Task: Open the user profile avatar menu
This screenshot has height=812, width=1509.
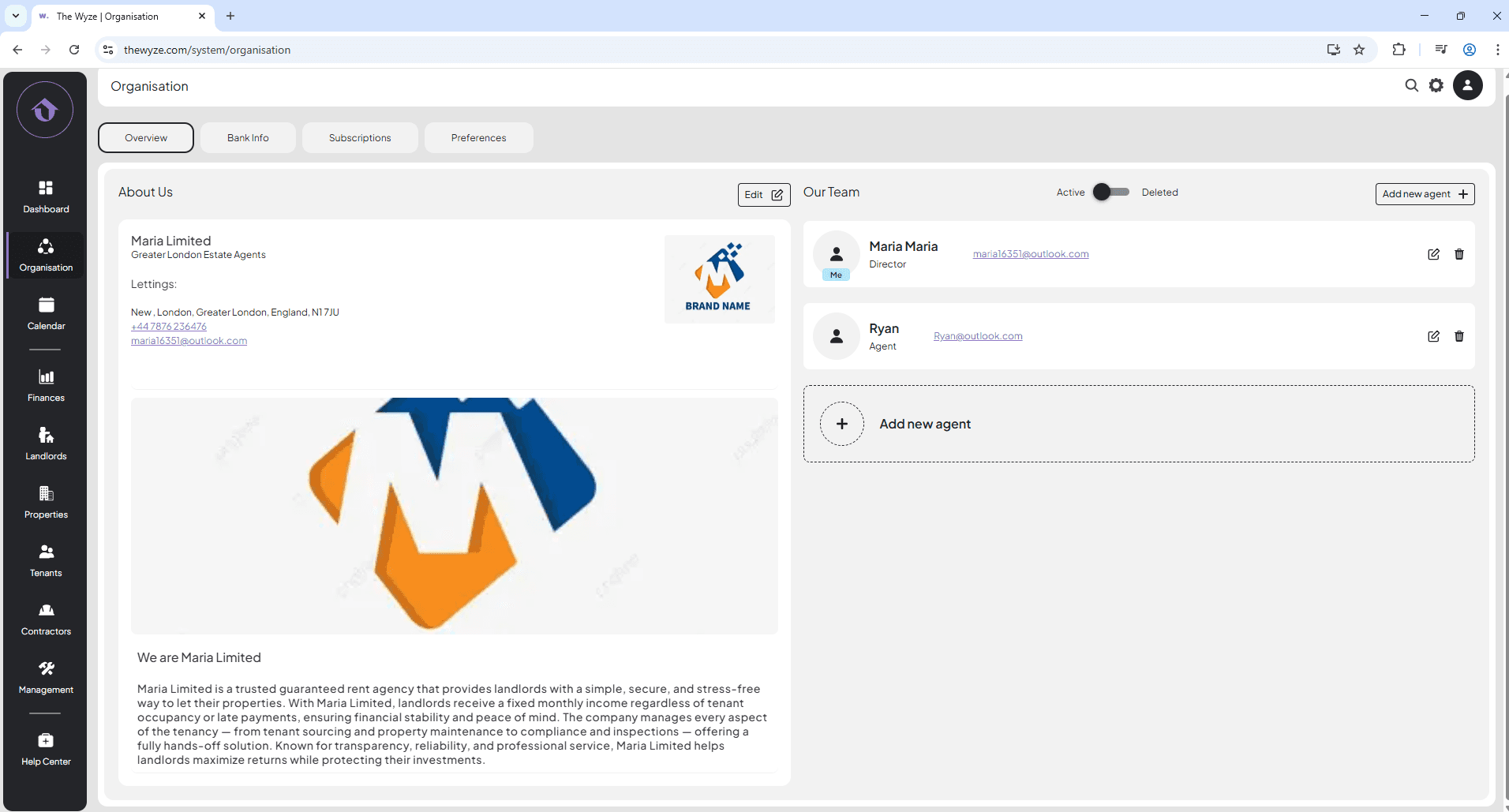Action: 1467,85
